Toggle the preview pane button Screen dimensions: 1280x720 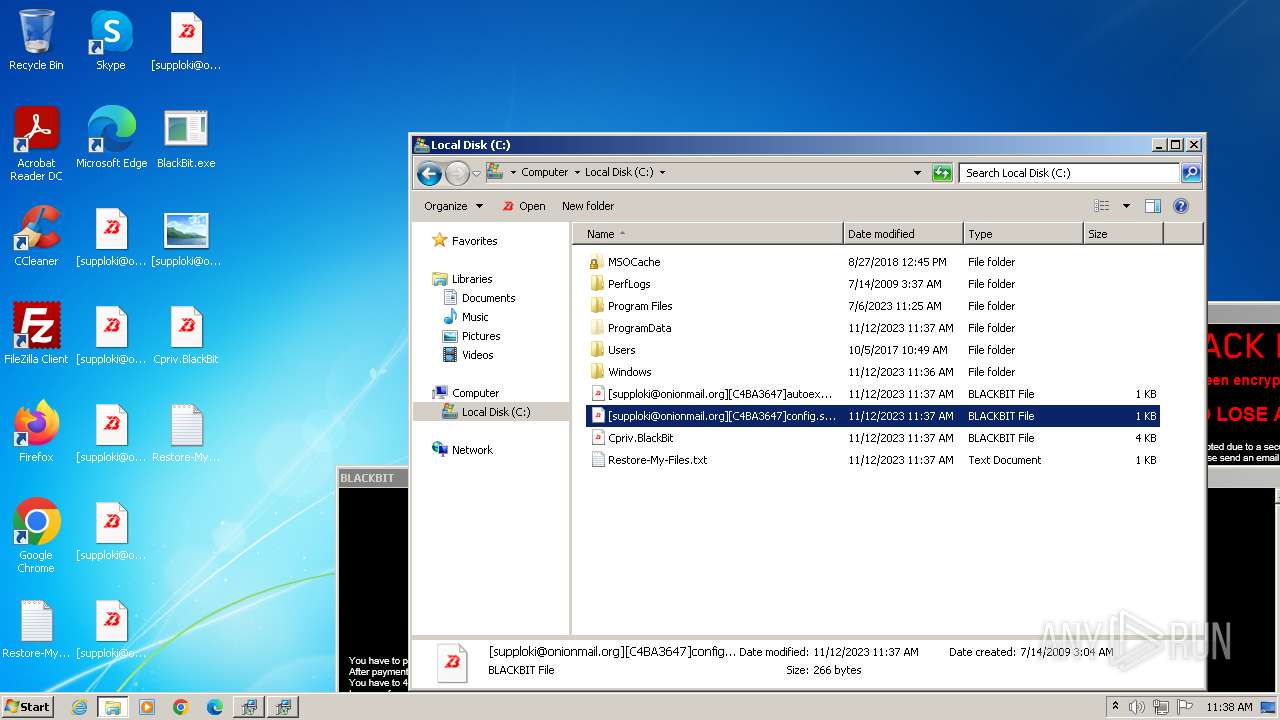coord(1152,206)
